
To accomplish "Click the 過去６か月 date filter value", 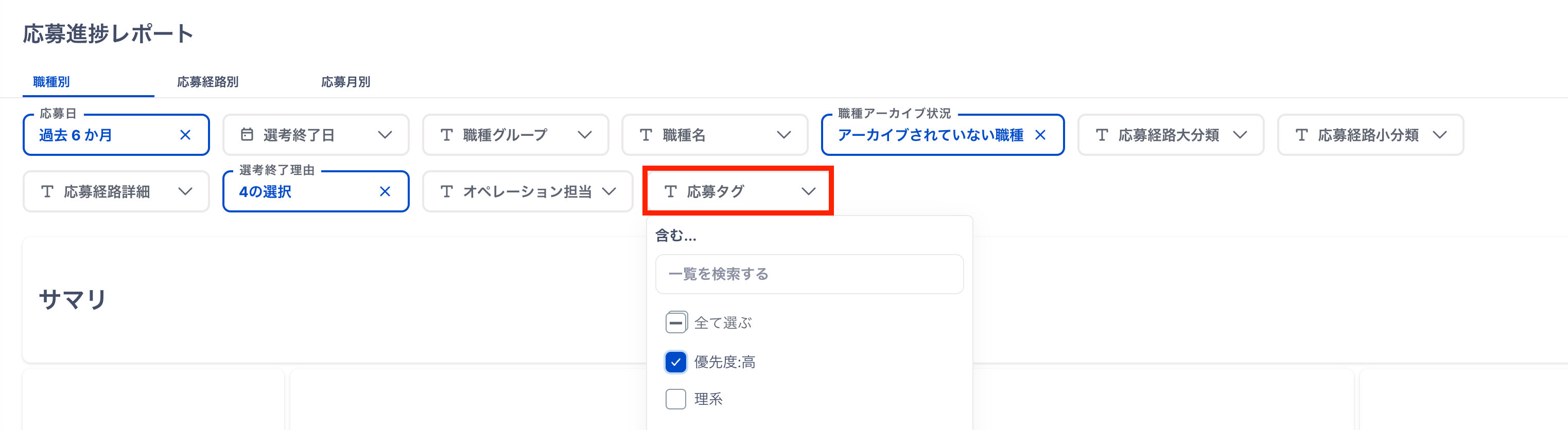I will point(76,135).
